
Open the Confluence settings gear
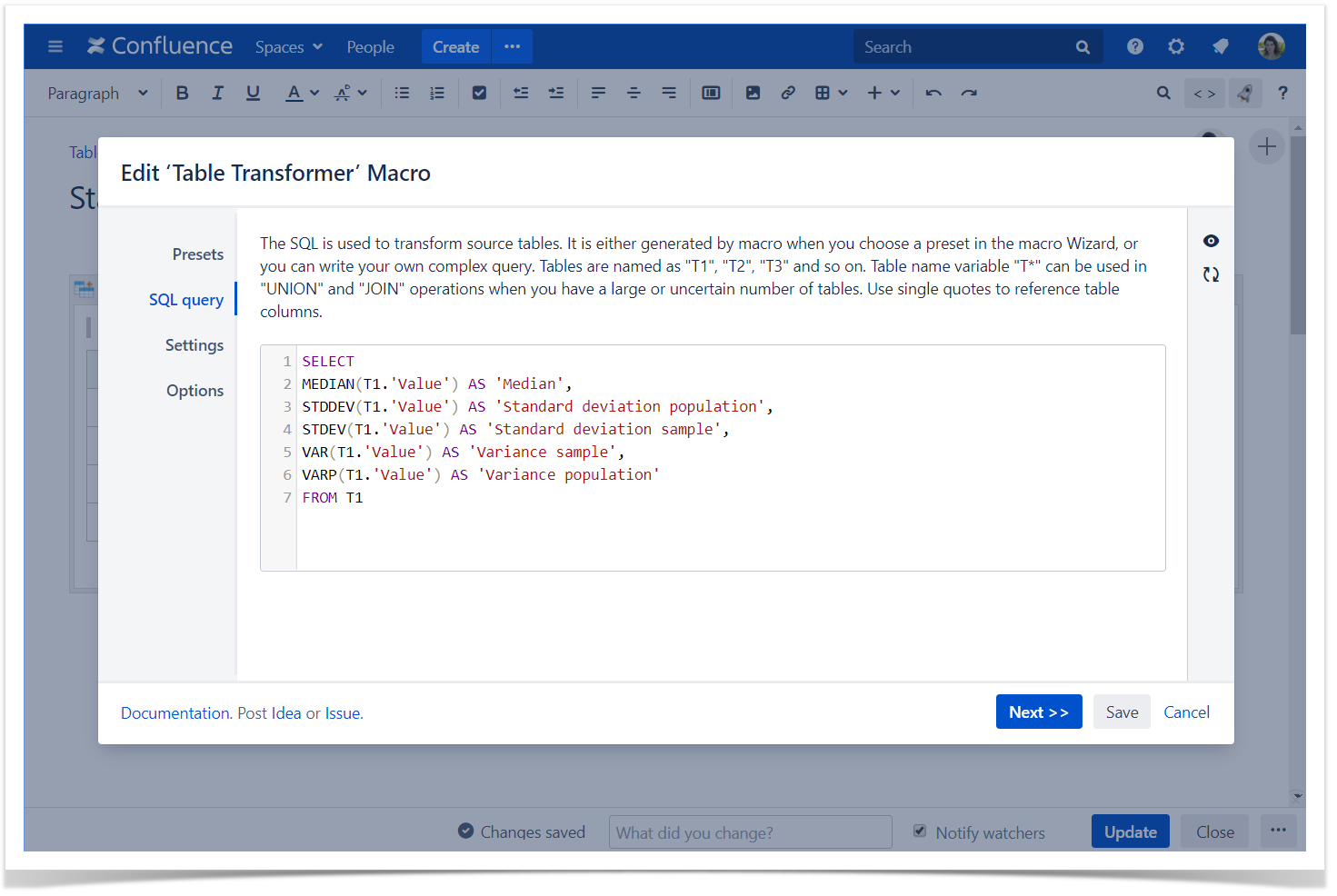click(x=1176, y=46)
